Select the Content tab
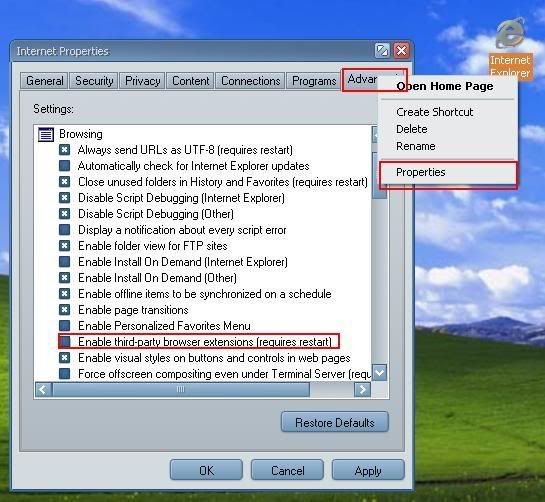Viewport: 545px width, 502px height. point(190,81)
